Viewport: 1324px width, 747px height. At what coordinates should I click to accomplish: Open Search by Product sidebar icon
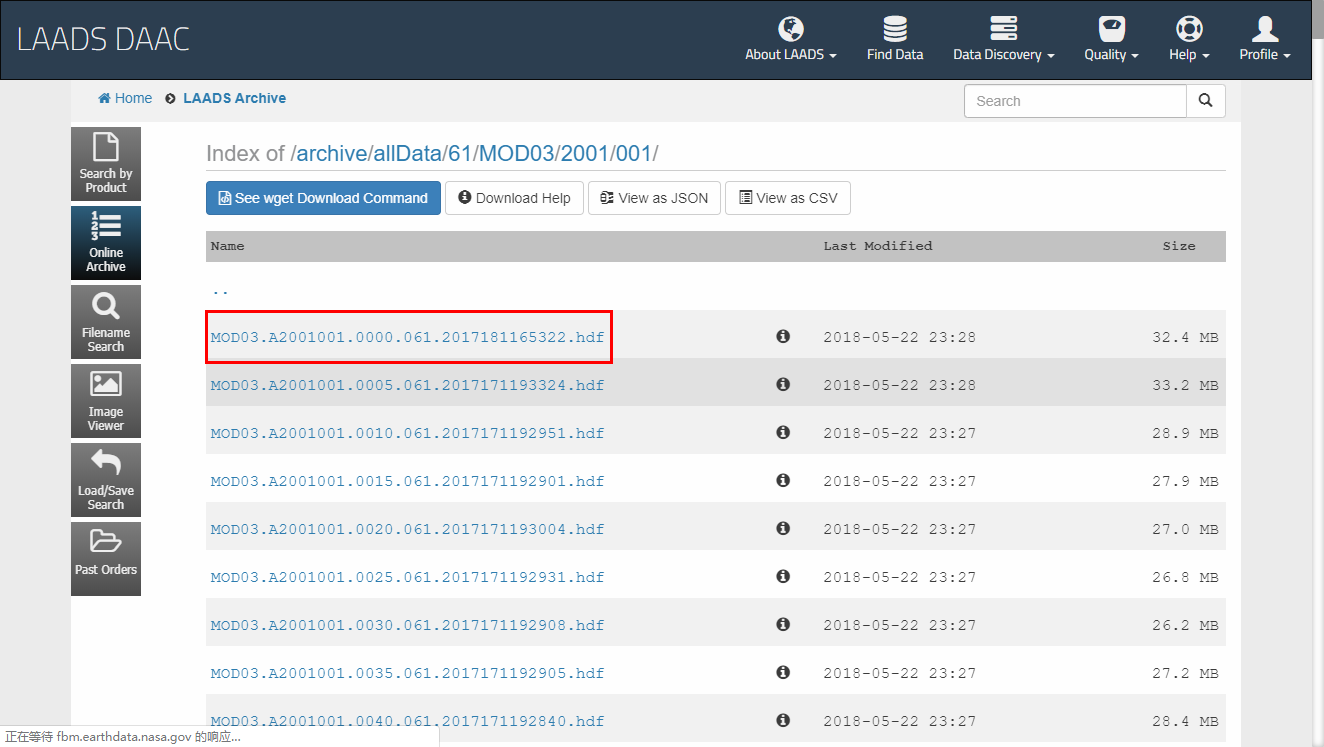106,164
